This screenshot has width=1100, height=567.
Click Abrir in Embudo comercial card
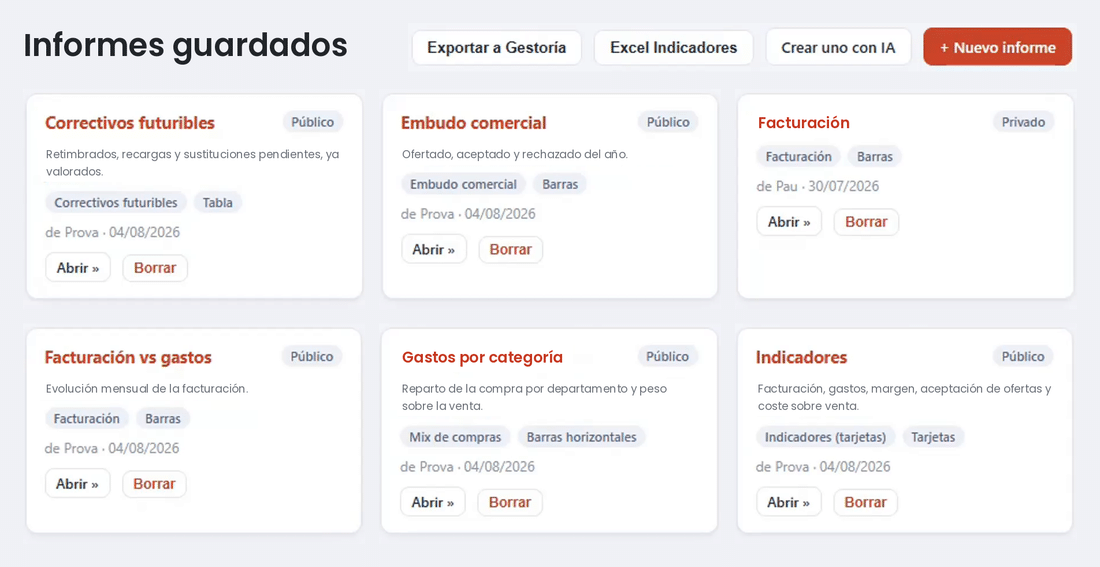point(434,249)
